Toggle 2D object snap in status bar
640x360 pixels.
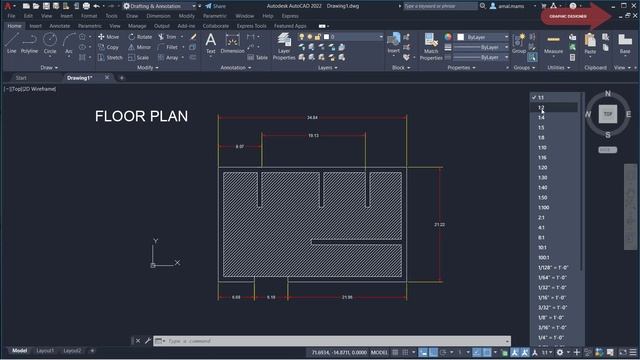(x=487, y=352)
